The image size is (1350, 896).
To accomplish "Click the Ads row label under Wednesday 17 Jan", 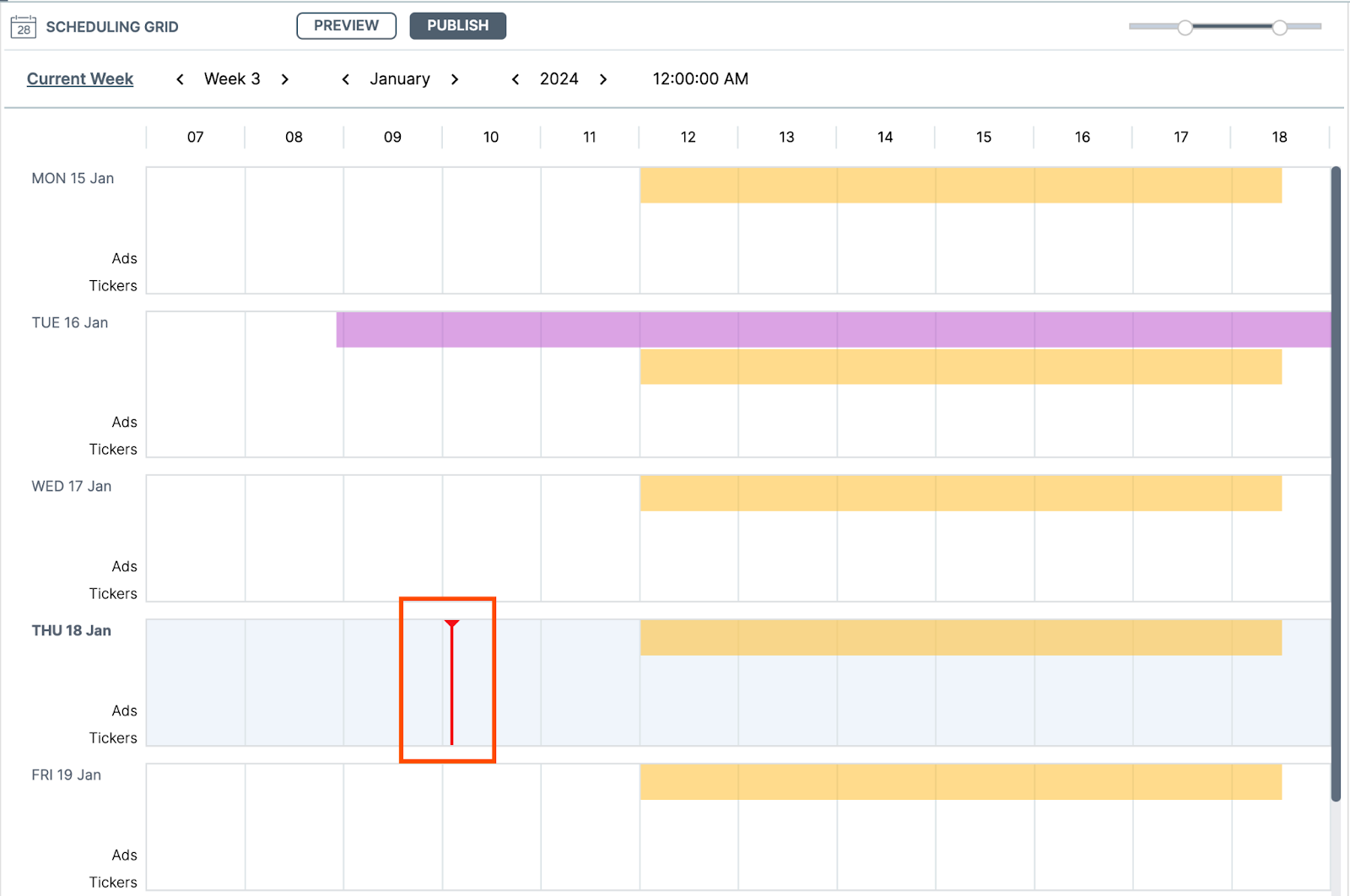I will tap(124, 566).
